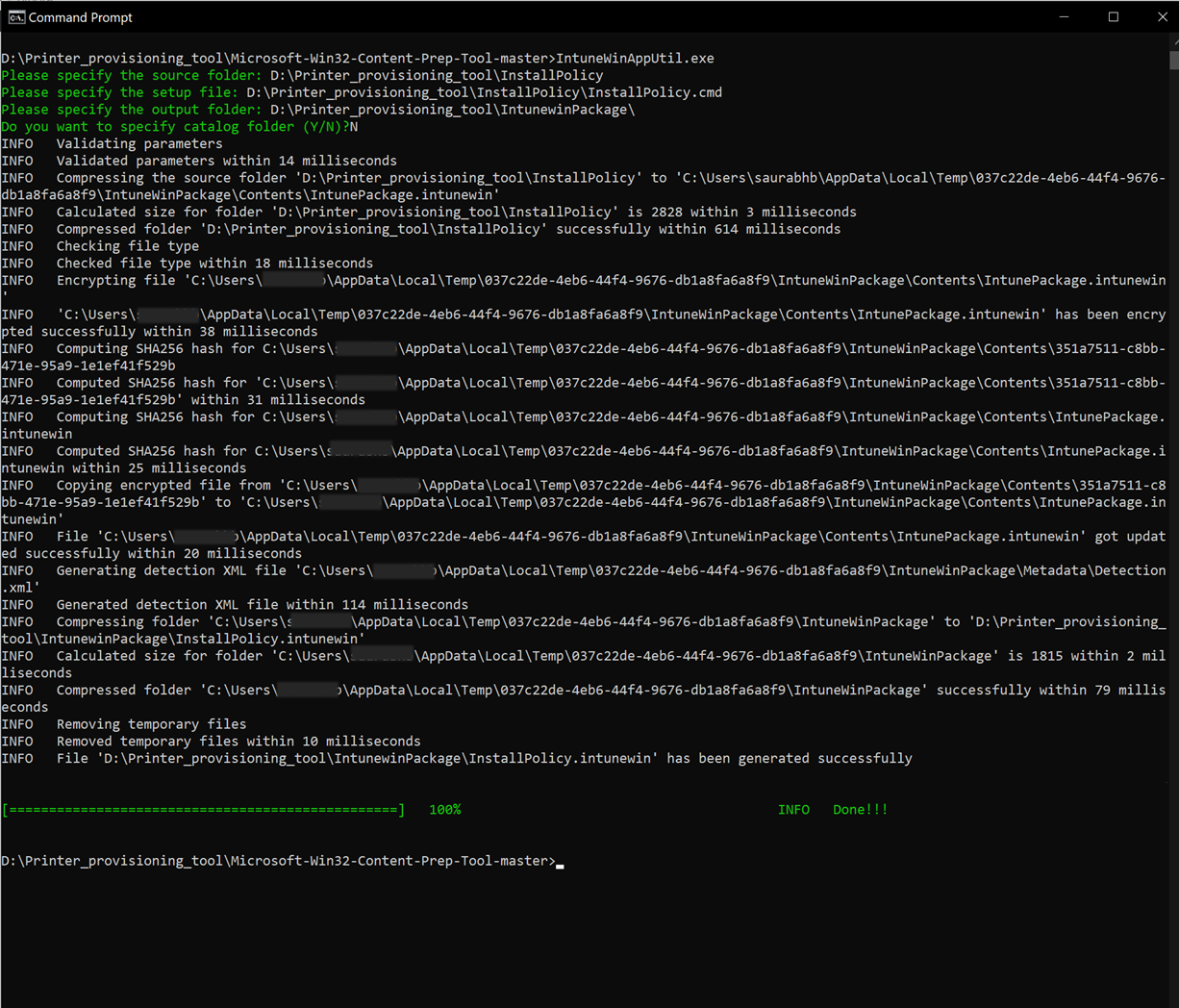
Task: Click the '100%' percentage text
Action: coord(444,809)
